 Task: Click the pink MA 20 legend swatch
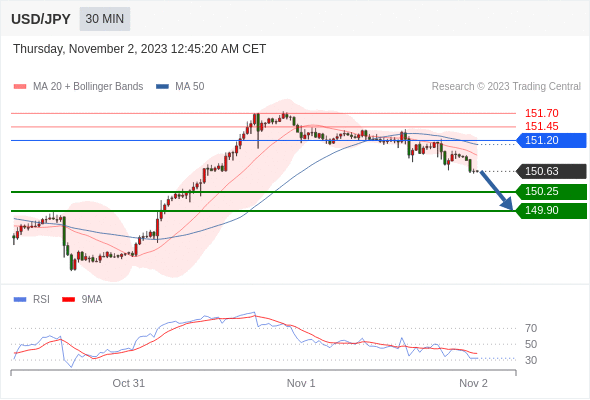point(20,87)
